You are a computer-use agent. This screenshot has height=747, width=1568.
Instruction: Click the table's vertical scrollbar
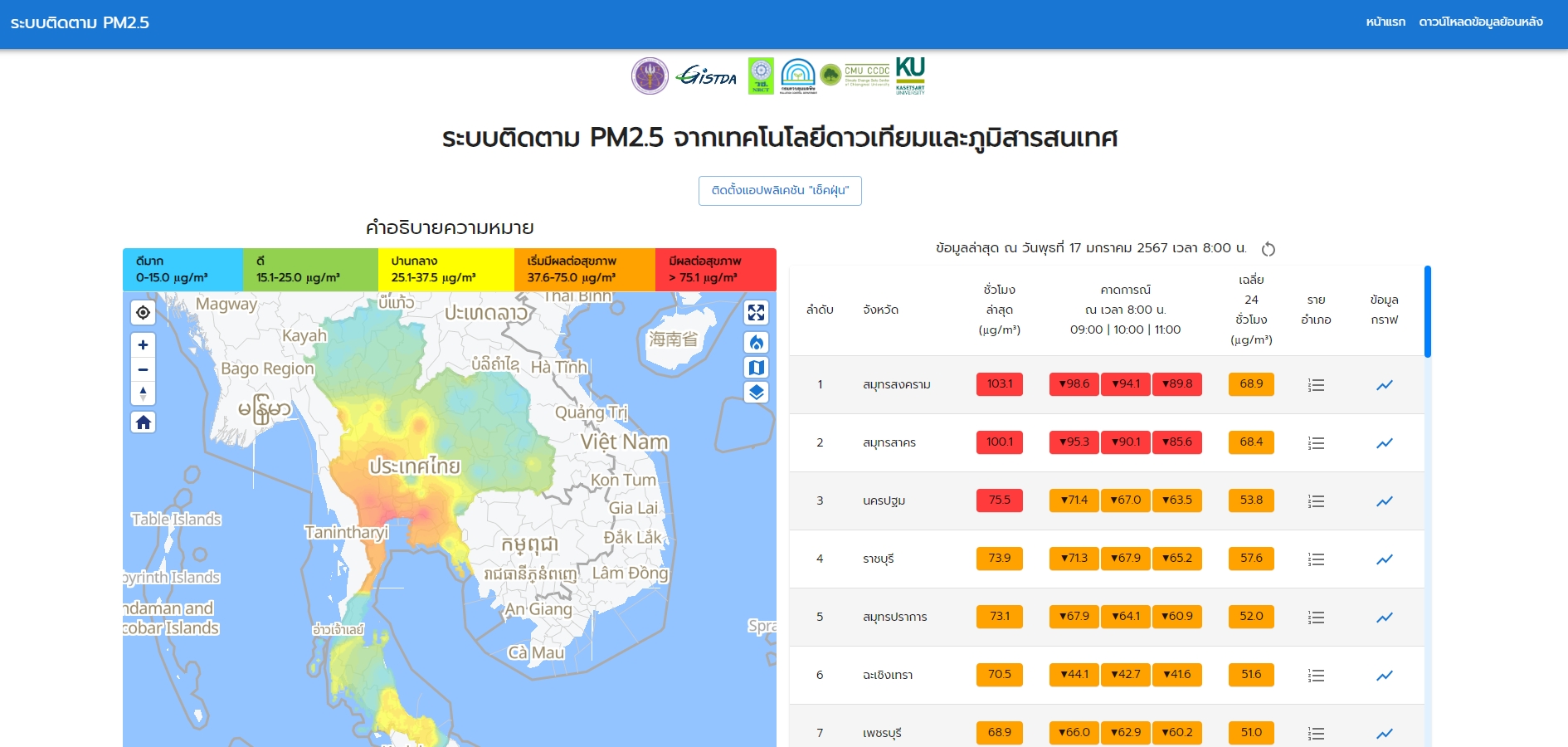pyautogui.click(x=1428, y=311)
